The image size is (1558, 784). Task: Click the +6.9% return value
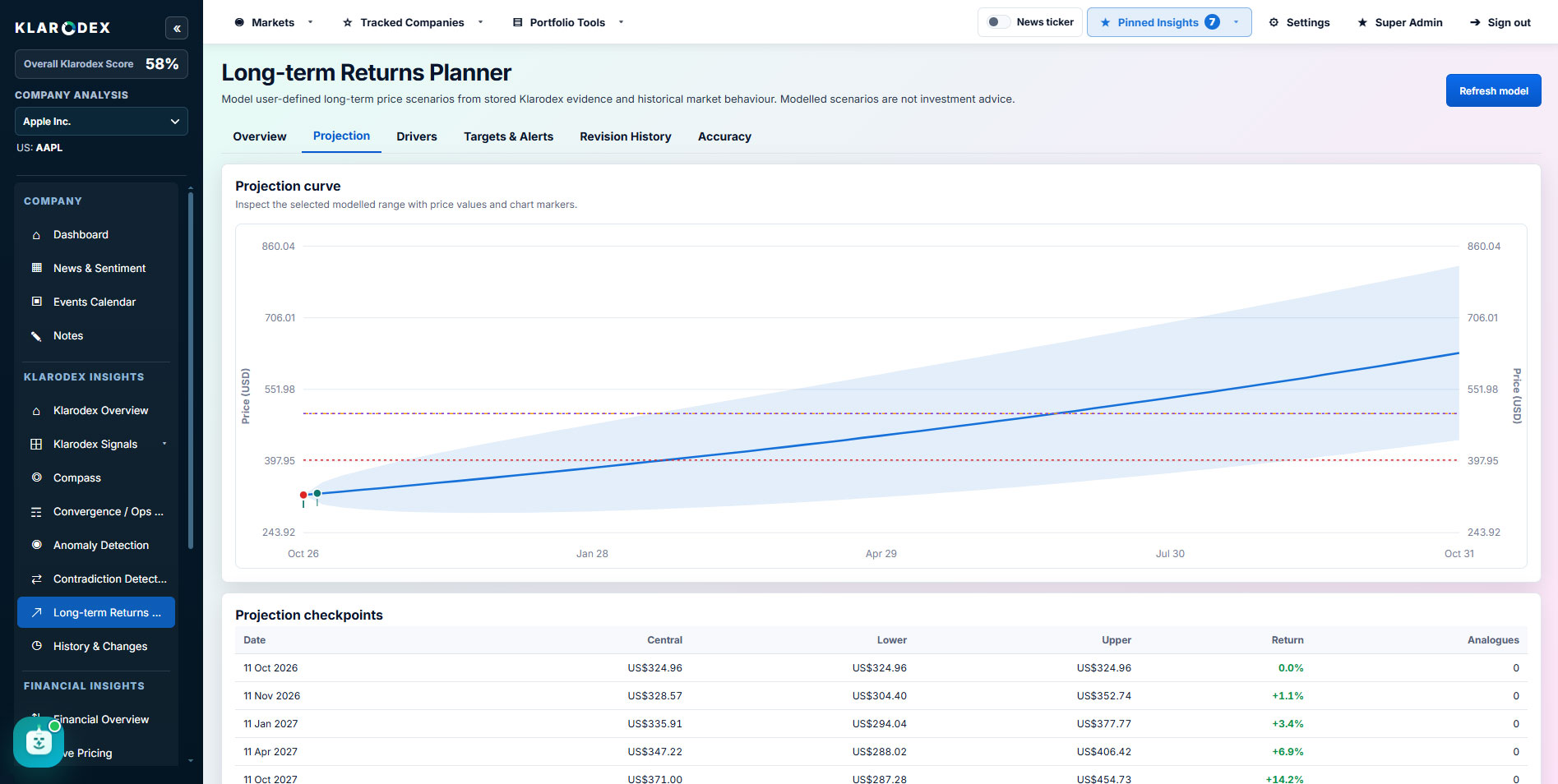(x=1288, y=752)
